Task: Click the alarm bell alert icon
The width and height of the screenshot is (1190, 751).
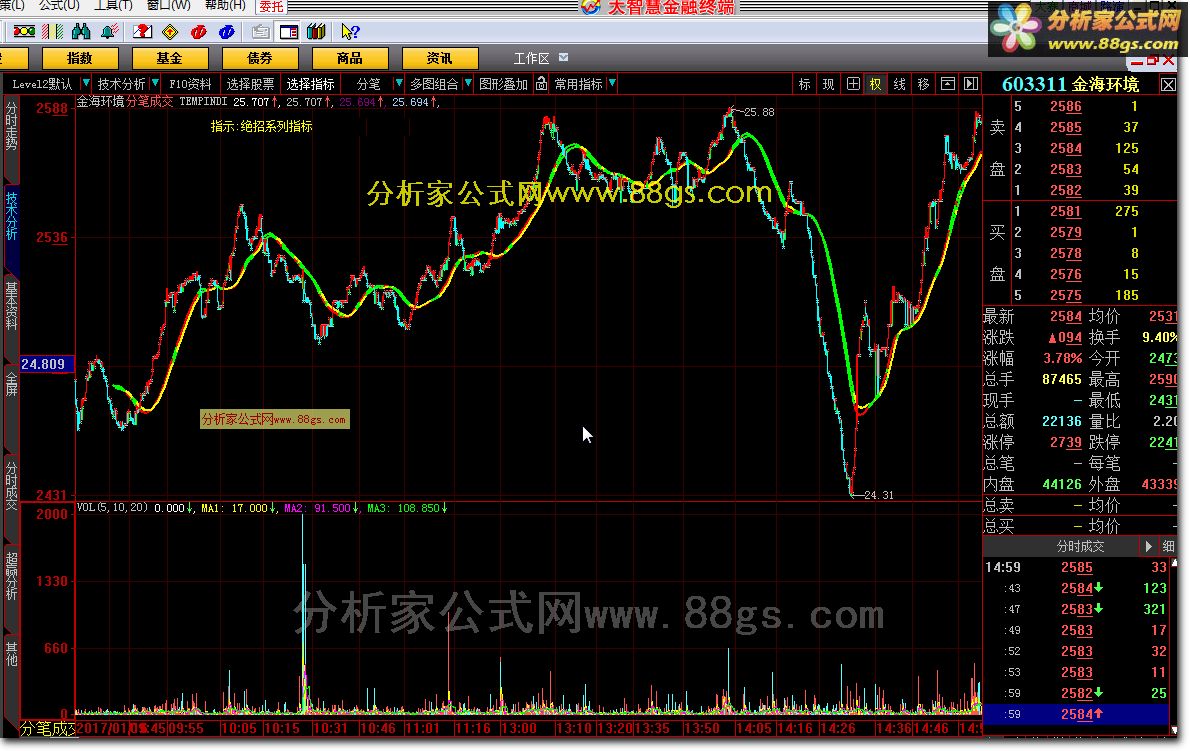Action: point(110,32)
